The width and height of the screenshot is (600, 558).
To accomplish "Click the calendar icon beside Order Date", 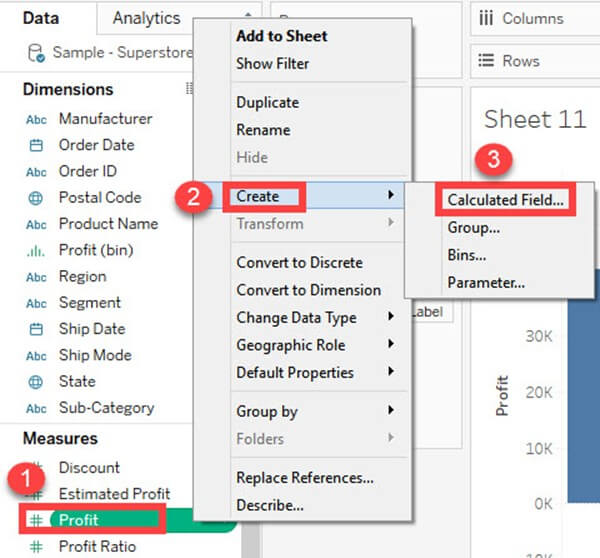I will [x=36, y=145].
